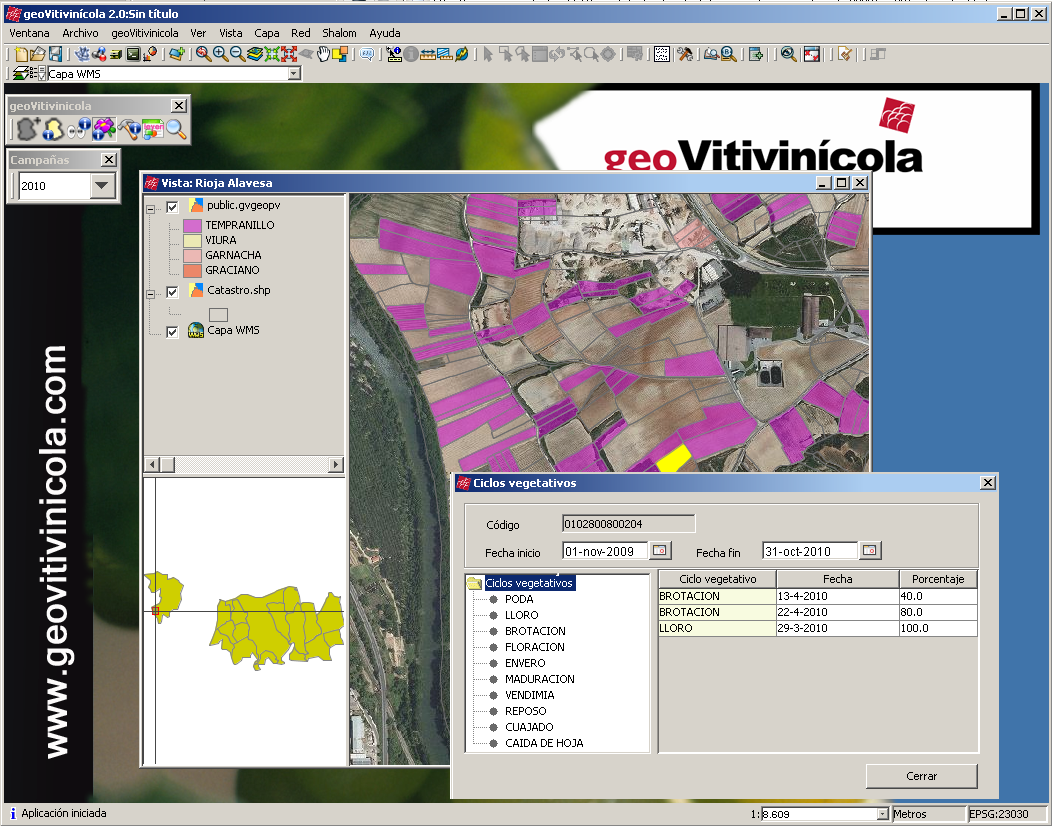Click the add-polygon icon in geoVitivinicola palette

28,128
